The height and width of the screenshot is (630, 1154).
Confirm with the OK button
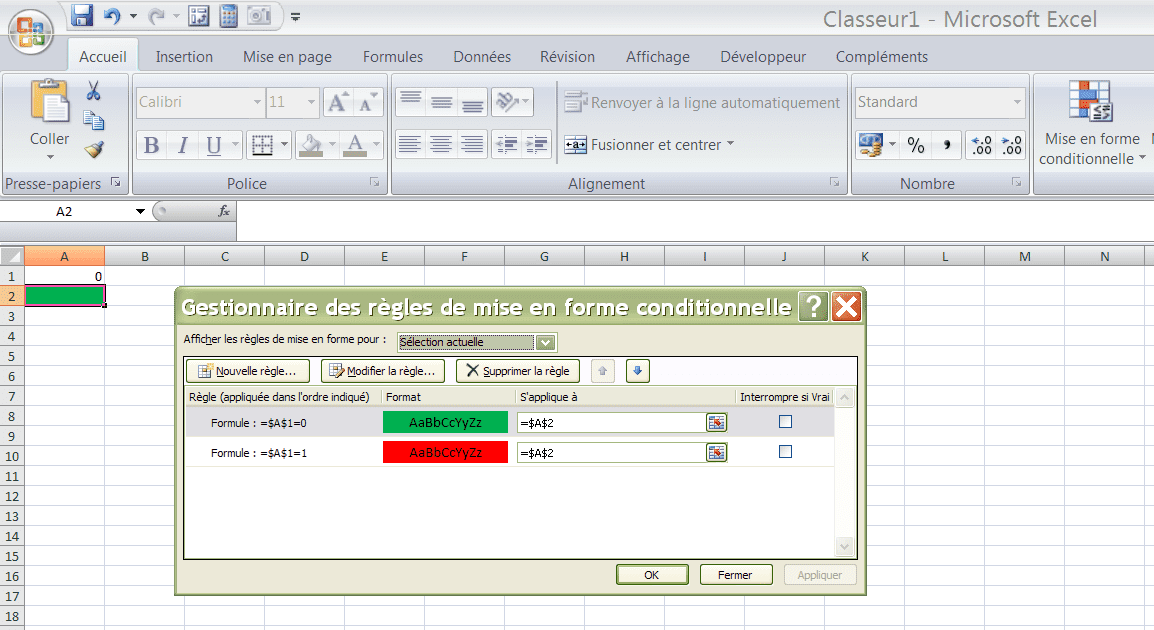click(x=652, y=575)
